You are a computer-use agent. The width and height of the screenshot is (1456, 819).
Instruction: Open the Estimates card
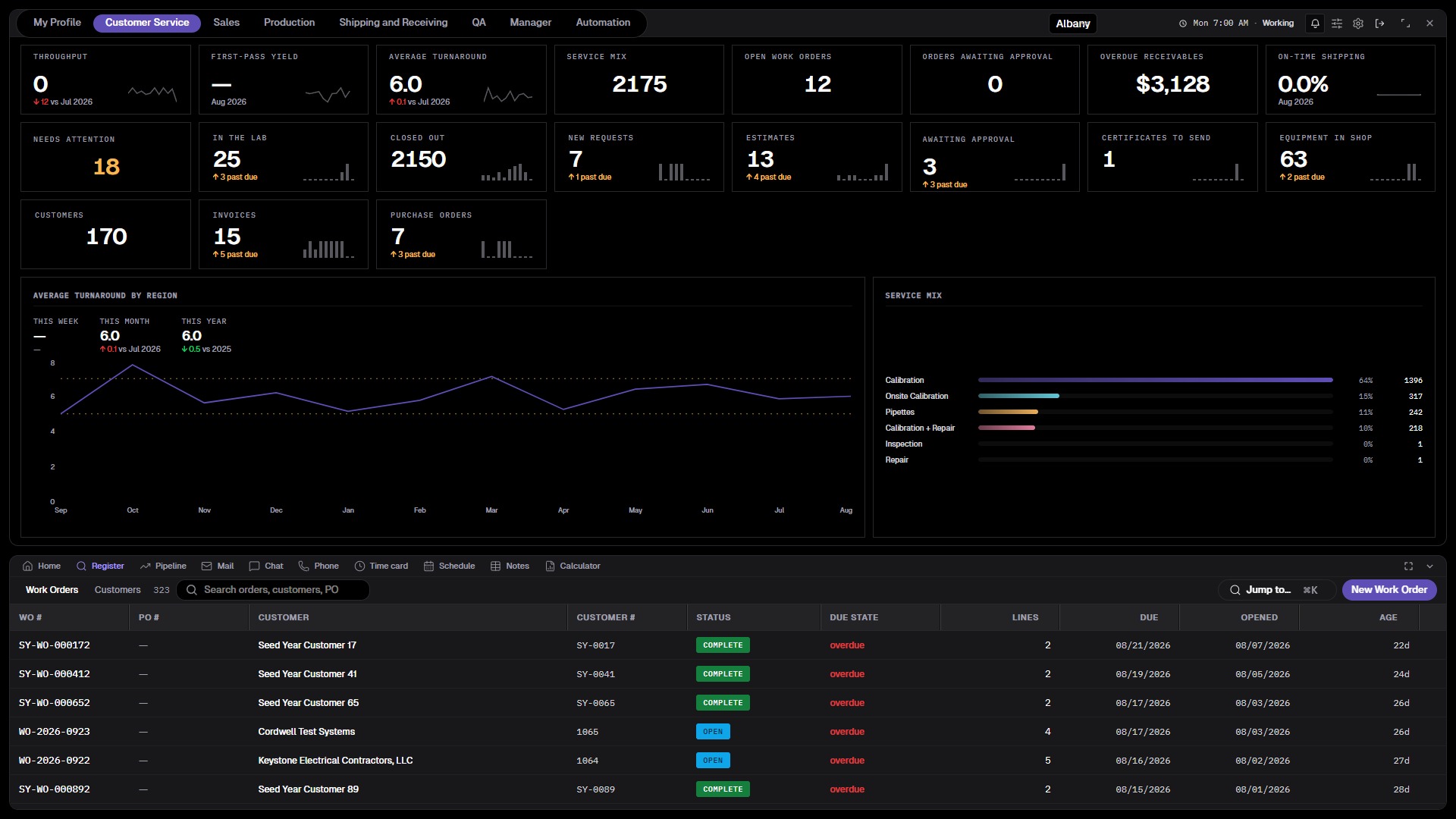817,157
